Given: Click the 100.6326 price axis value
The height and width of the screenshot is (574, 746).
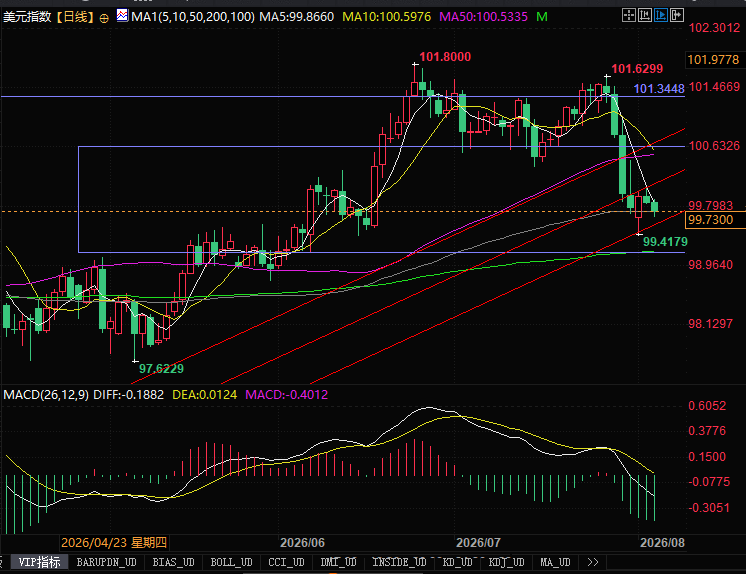Looking at the screenshot, I should tap(715, 146).
